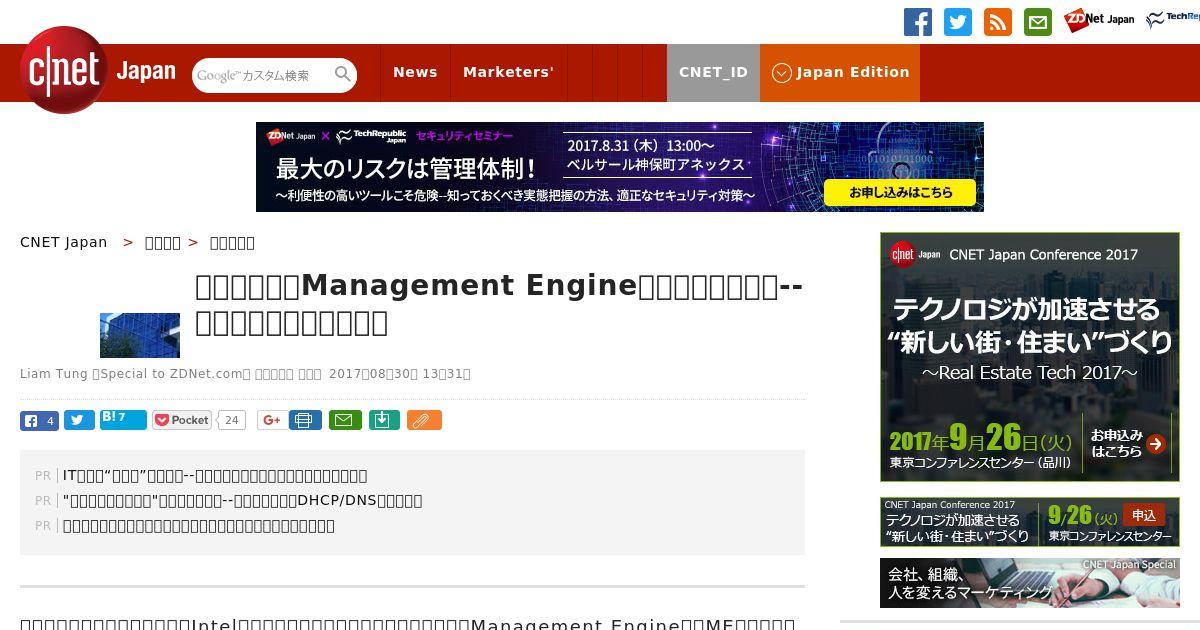Click the CNET Japan breadcrumb link

[64, 242]
